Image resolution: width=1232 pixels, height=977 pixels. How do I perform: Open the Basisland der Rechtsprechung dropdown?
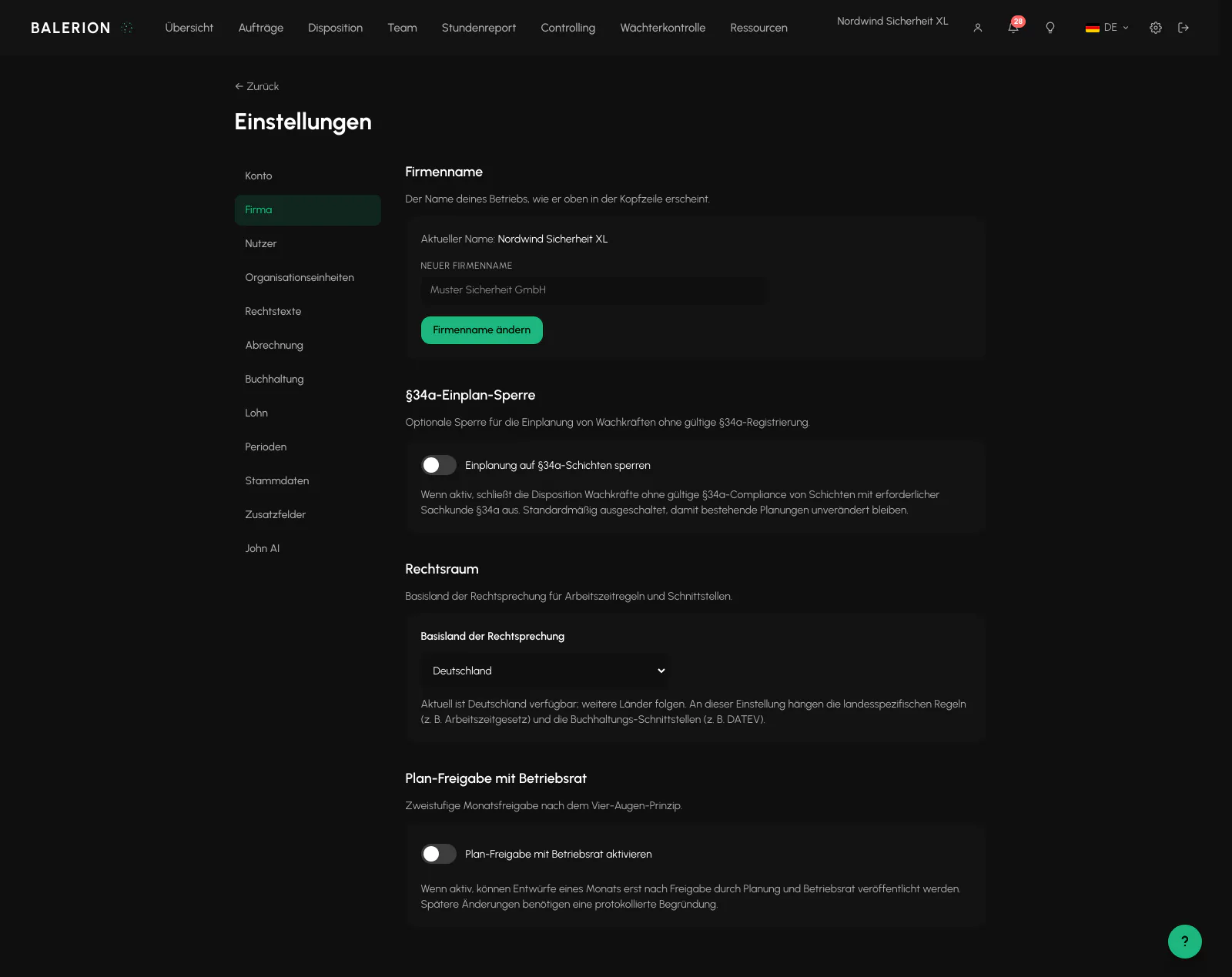545,671
